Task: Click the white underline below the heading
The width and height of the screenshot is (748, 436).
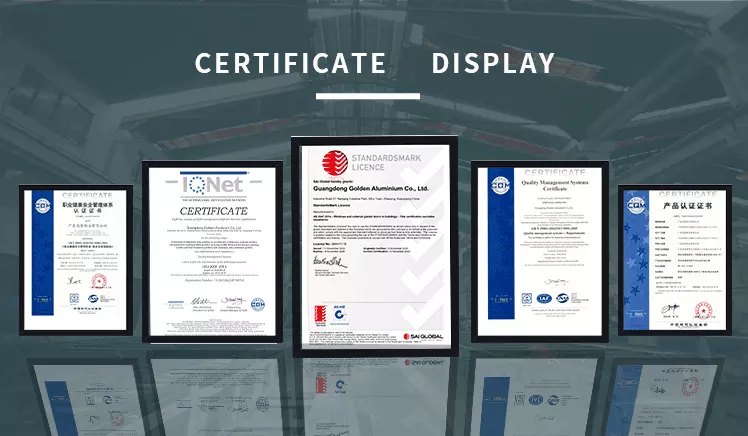Action: coord(374,96)
